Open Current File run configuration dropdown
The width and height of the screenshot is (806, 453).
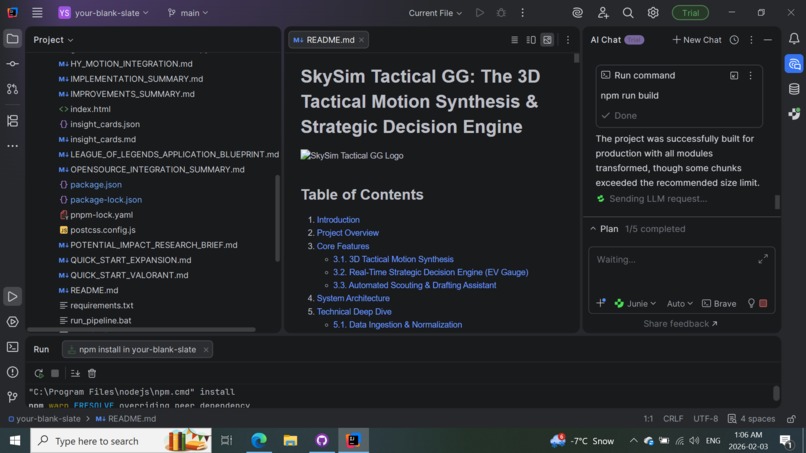coord(435,13)
